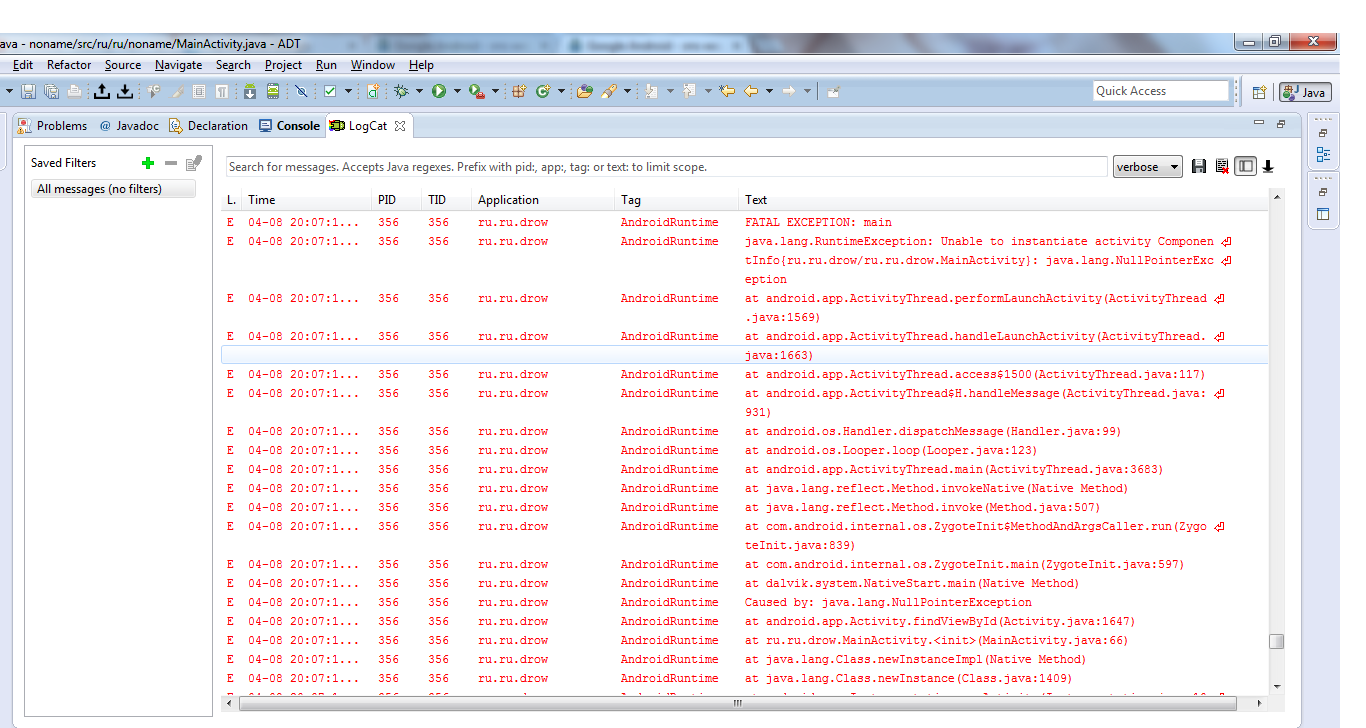1366x728 pixels.
Task: Click the vertical scrollbar thumb in log
Action: [1276, 642]
